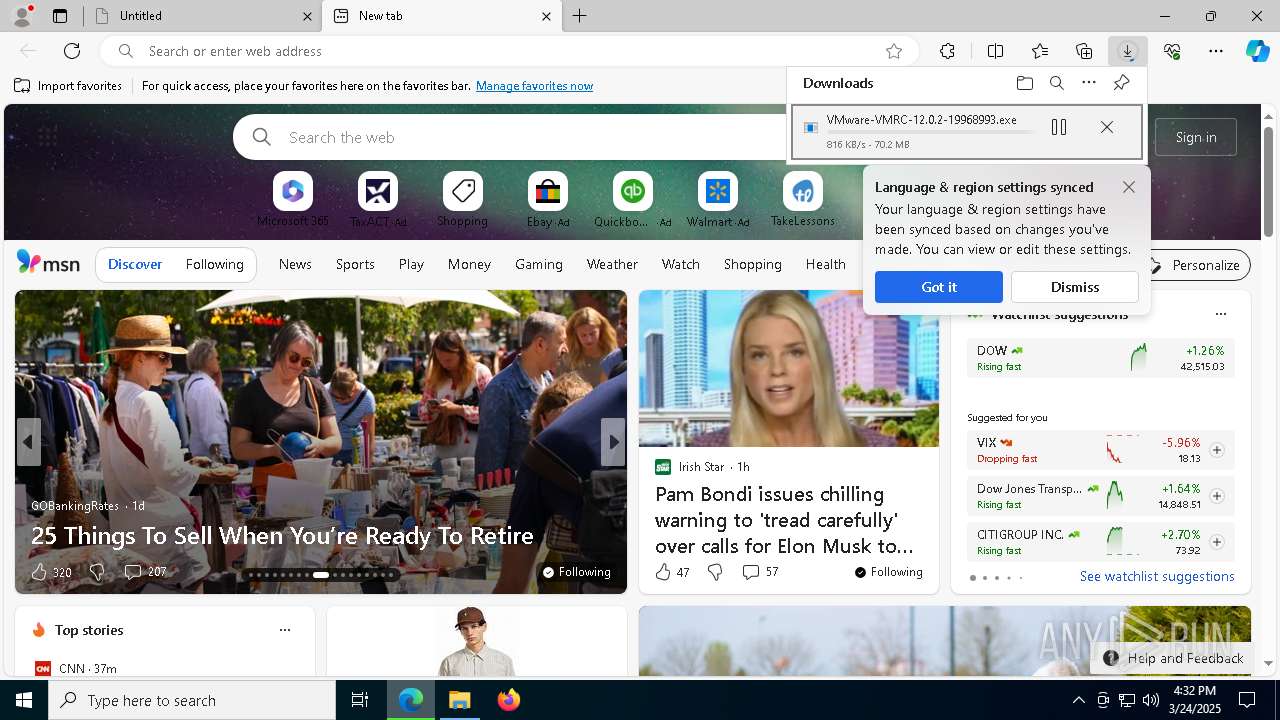Add Dow Jones Transportation to watchlist
Screen dimensions: 1280x720
click(1217, 496)
